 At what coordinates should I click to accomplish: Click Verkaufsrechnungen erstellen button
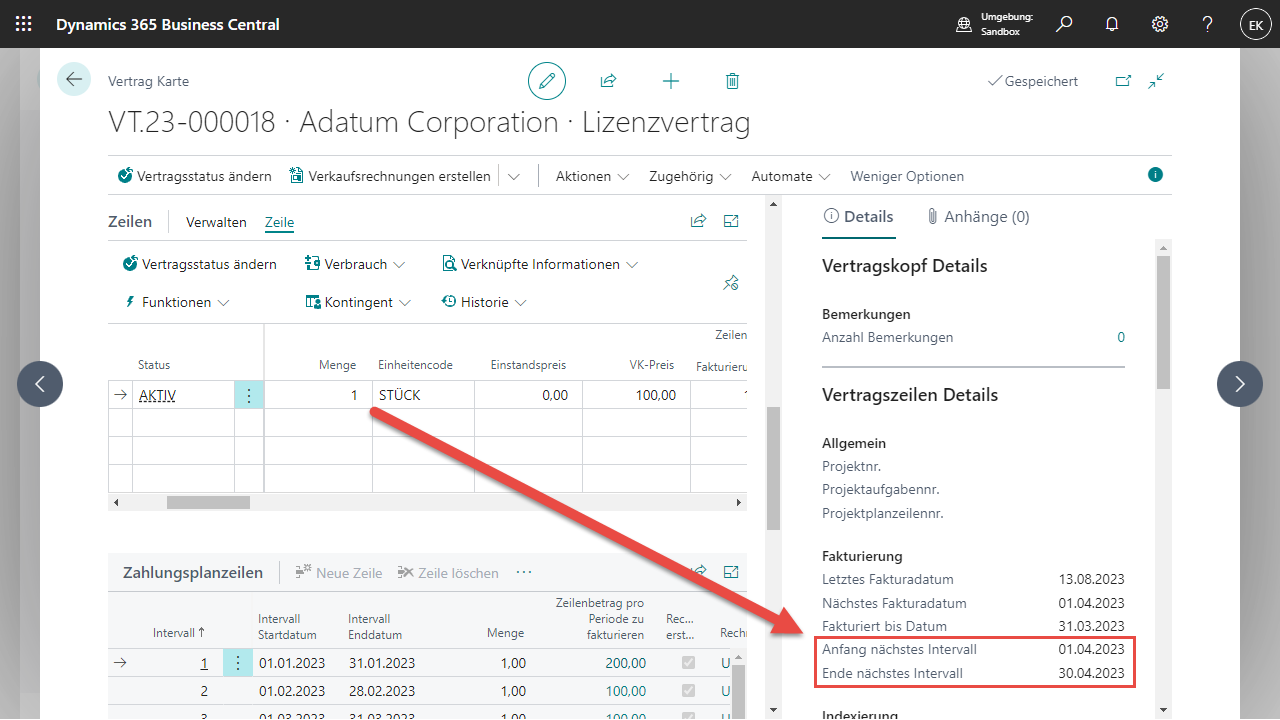pos(390,176)
